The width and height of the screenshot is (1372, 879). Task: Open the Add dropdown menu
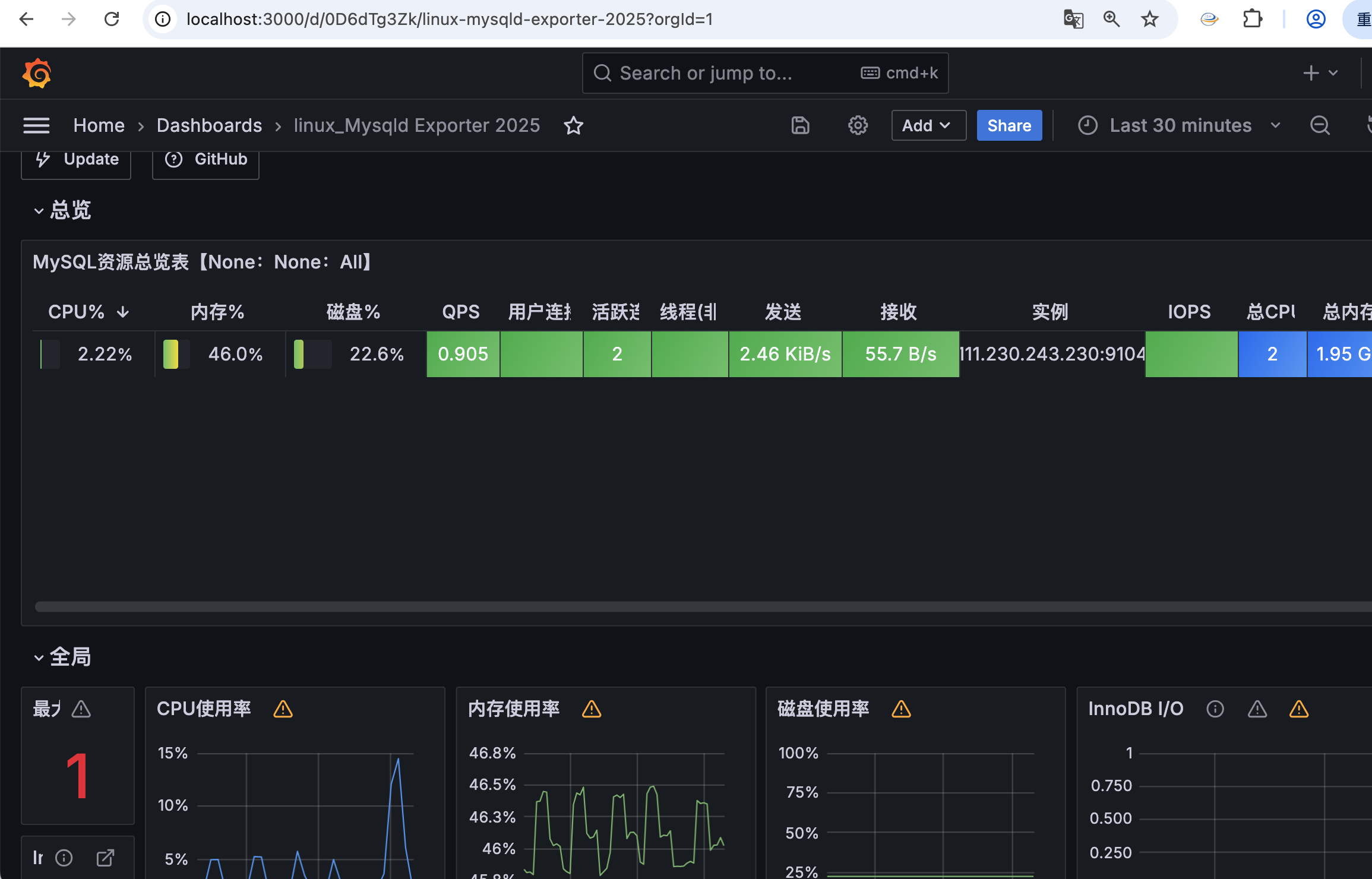pos(928,125)
